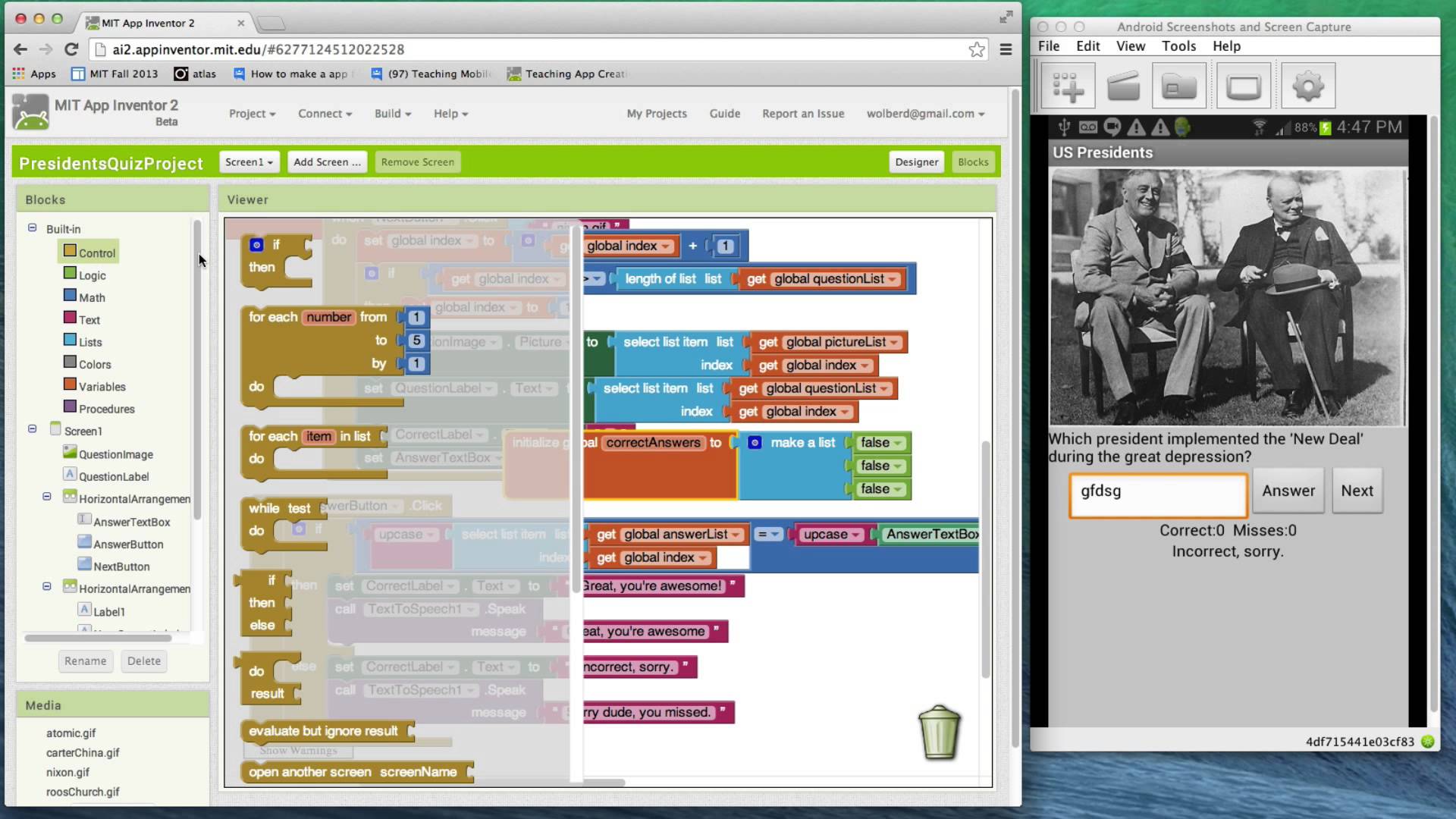Open the Screen1 dropdown button
Screen dimensions: 1456x819
click(x=249, y=162)
